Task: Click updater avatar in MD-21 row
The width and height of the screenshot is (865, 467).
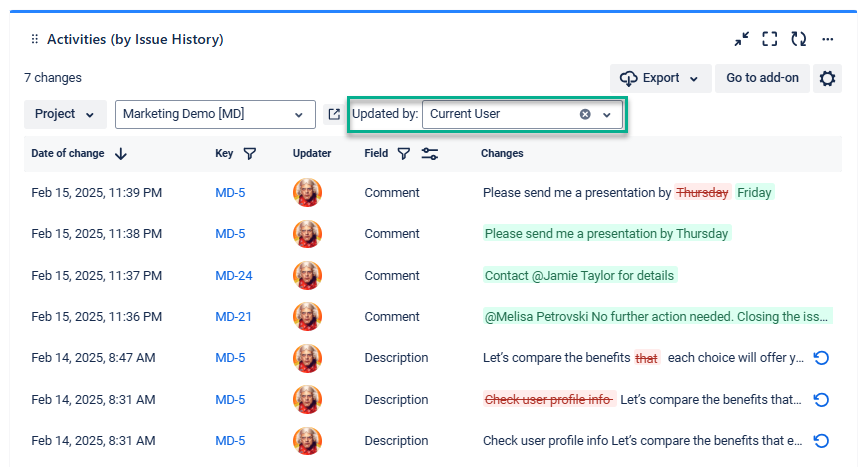Action: pyautogui.click(x=307, y=316)
